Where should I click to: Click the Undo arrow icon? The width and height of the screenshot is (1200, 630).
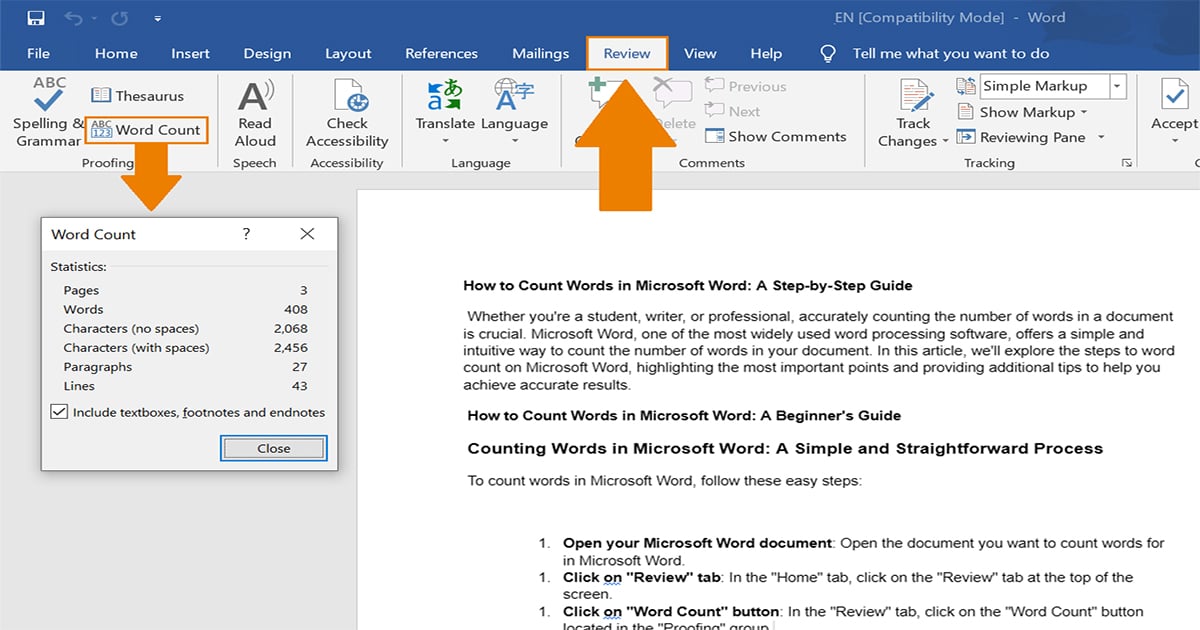[x=75, y=18]
